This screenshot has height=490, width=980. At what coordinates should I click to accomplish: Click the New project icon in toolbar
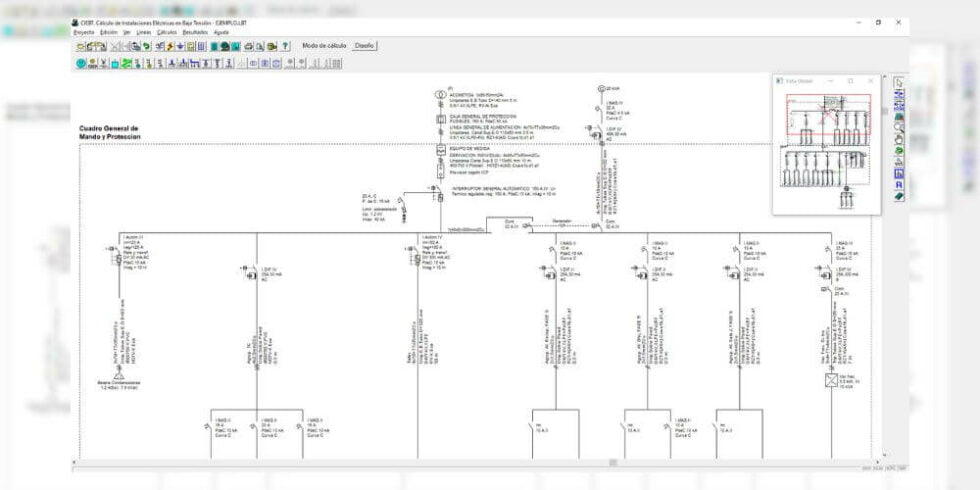[80, 46]
